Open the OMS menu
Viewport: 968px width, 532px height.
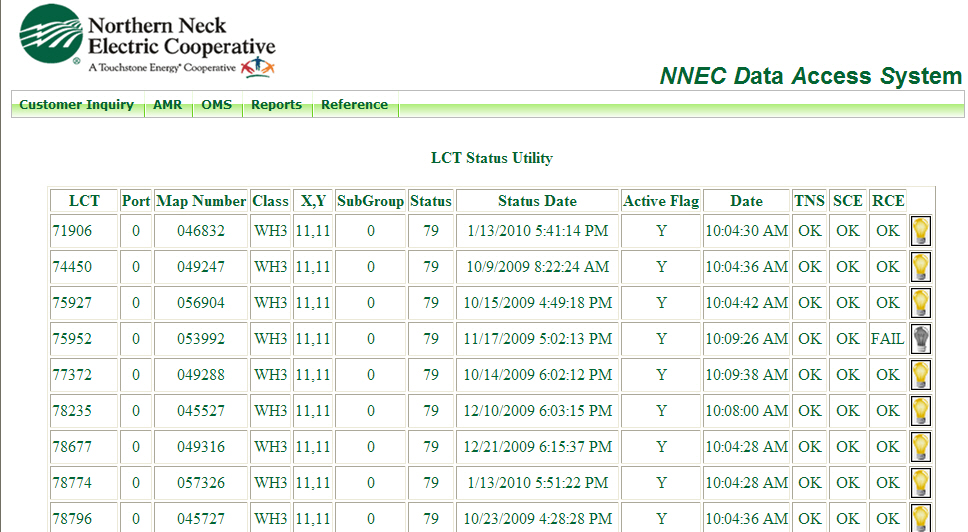(216, 105)
